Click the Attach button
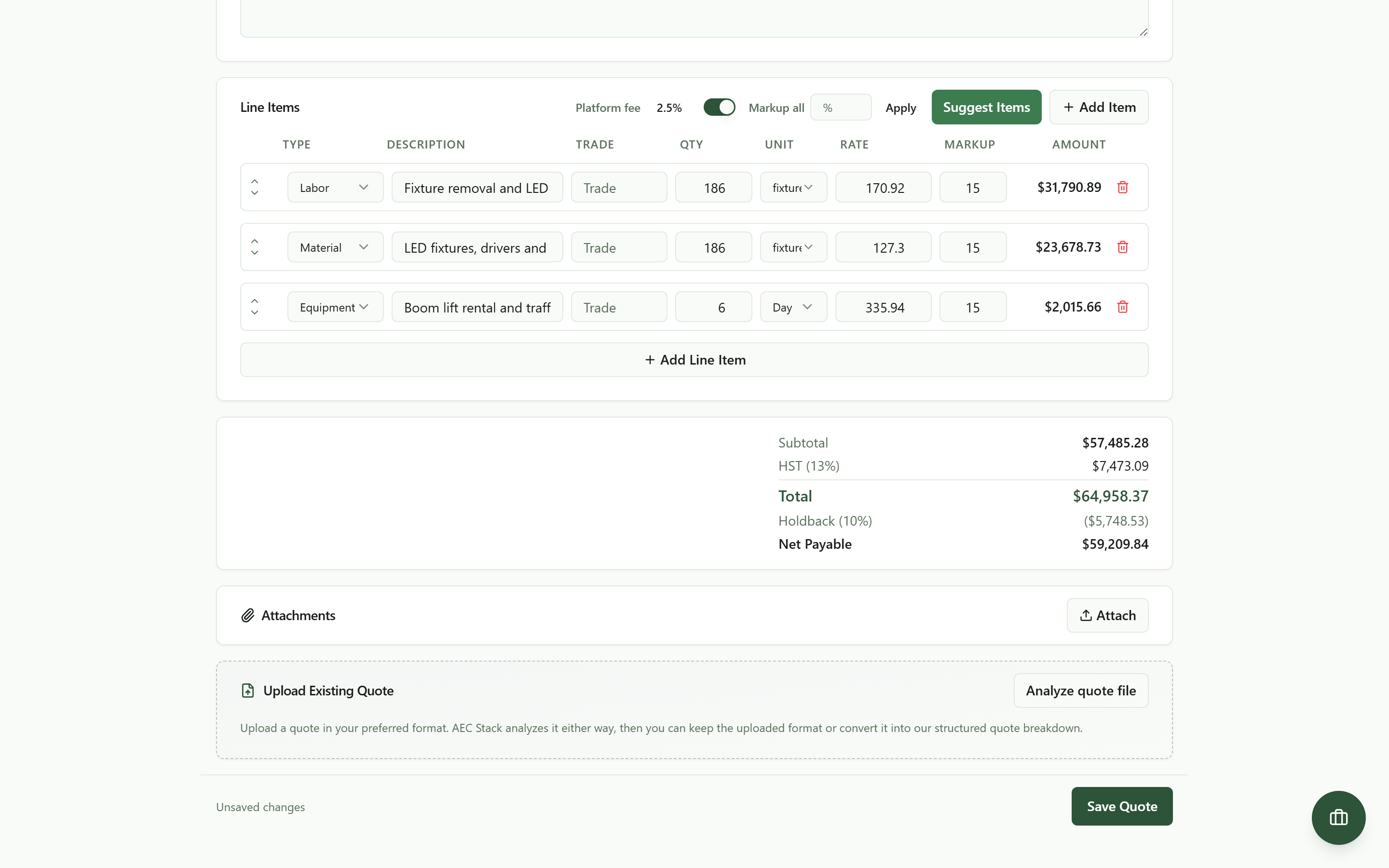 [1107, 615]
